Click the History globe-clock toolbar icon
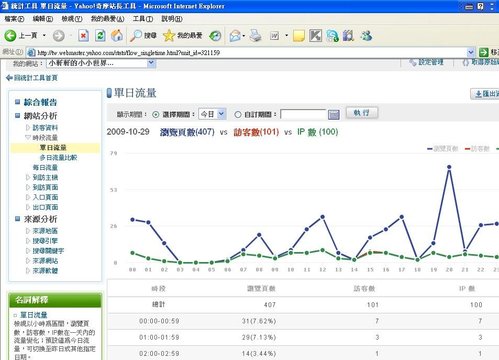The height and width of the screenshot is (360, 499). coord(215,35)
